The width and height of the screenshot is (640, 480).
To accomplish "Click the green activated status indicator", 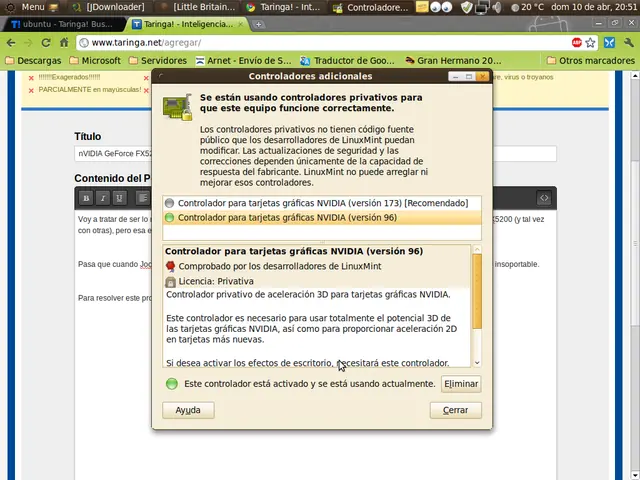I will tap(172, 384).
